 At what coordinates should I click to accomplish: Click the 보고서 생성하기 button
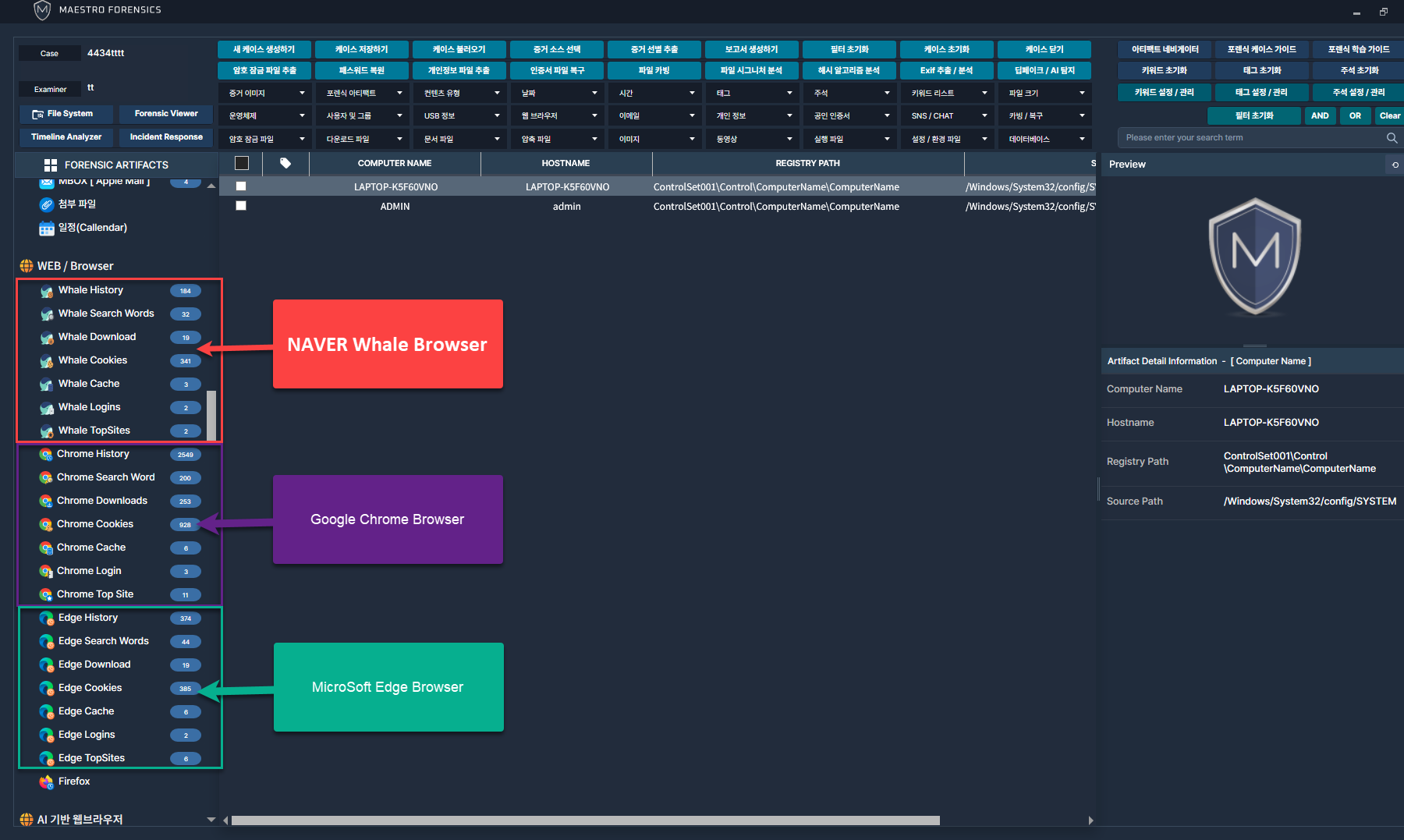pyautogui.click(x=751, y=49)
